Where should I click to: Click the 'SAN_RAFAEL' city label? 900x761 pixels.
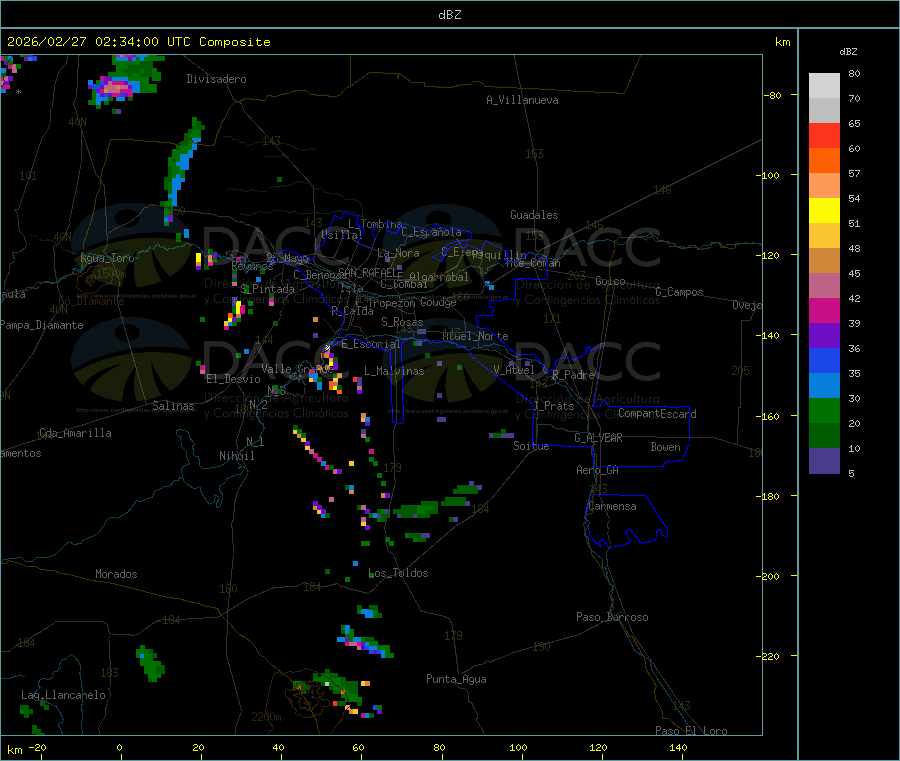tap(370, 273)
